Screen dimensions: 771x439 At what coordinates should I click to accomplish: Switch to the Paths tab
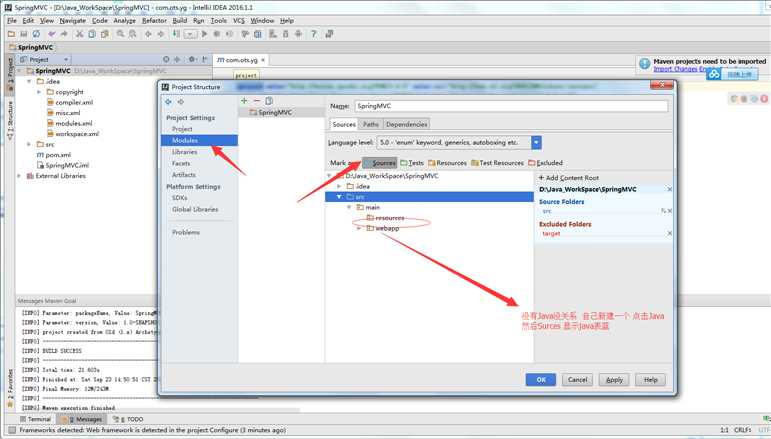click(371, 124)
